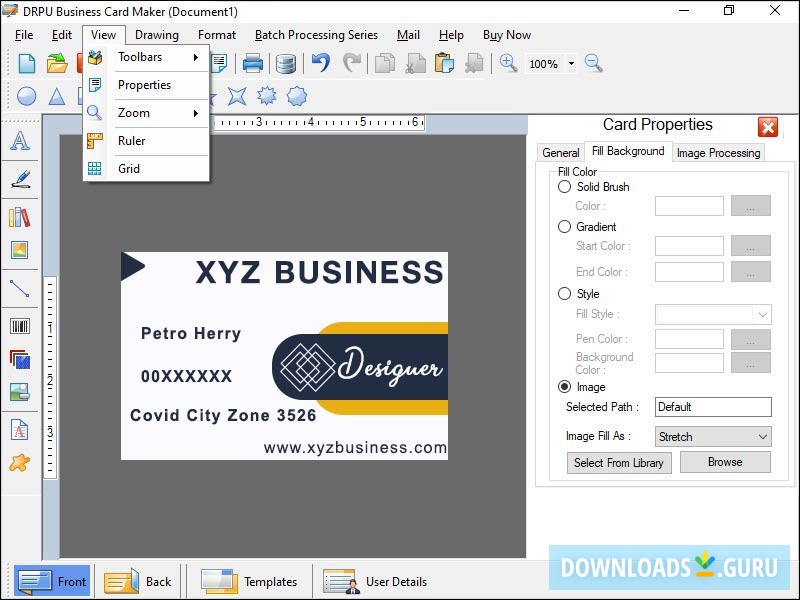800x600 pixels.
Task: Select the Image radio button
Action: point(564,387)
